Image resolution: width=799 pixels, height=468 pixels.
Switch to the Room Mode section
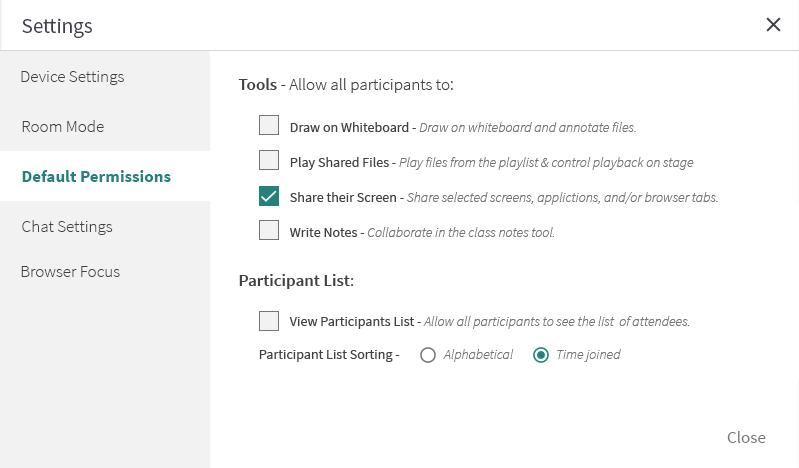63,127
